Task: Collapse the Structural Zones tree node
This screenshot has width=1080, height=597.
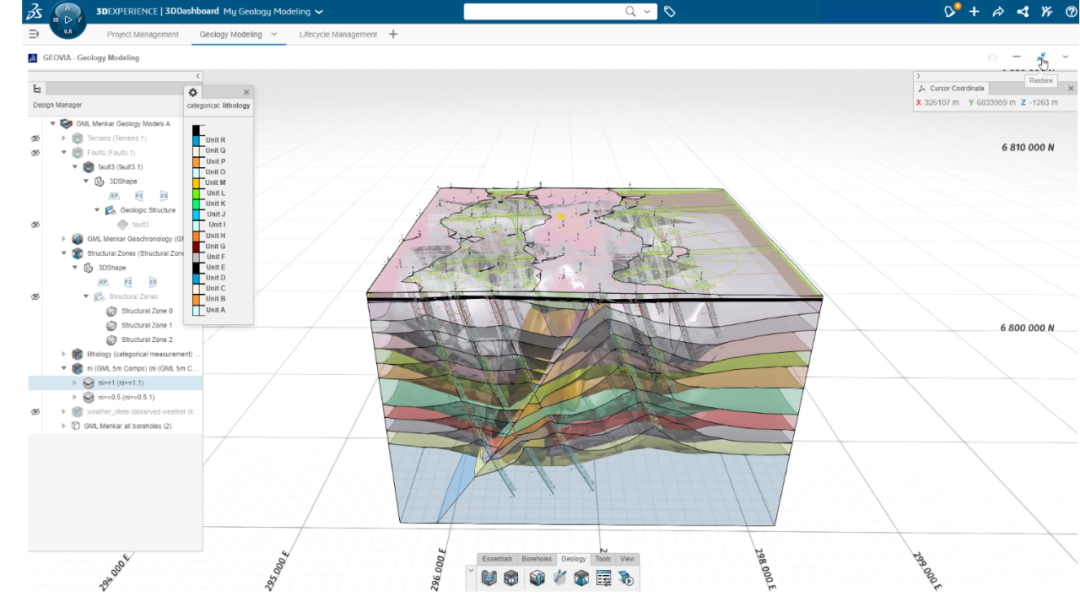Action: (86, 297)
